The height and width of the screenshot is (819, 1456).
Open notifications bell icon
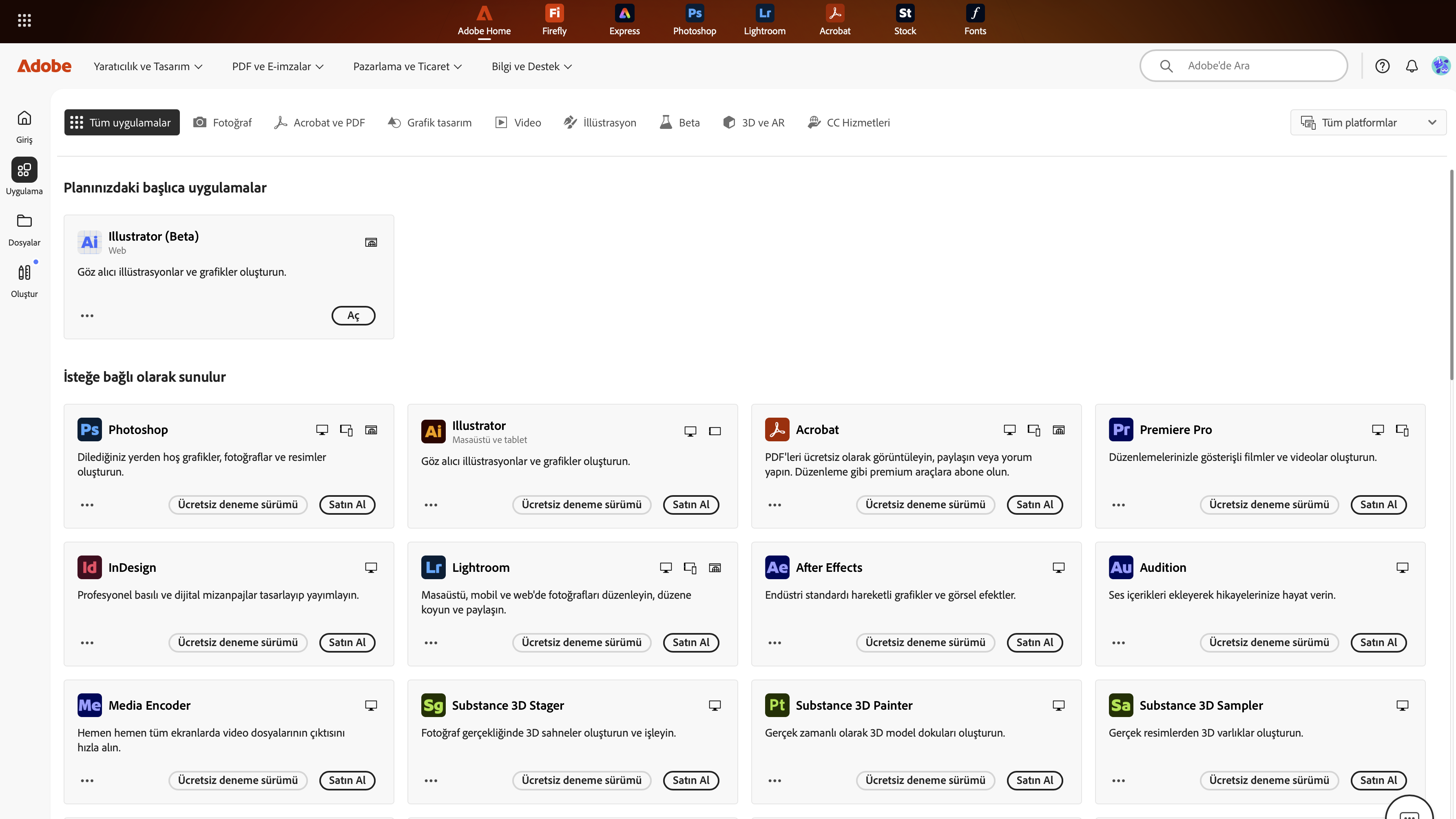point(1412,66)
